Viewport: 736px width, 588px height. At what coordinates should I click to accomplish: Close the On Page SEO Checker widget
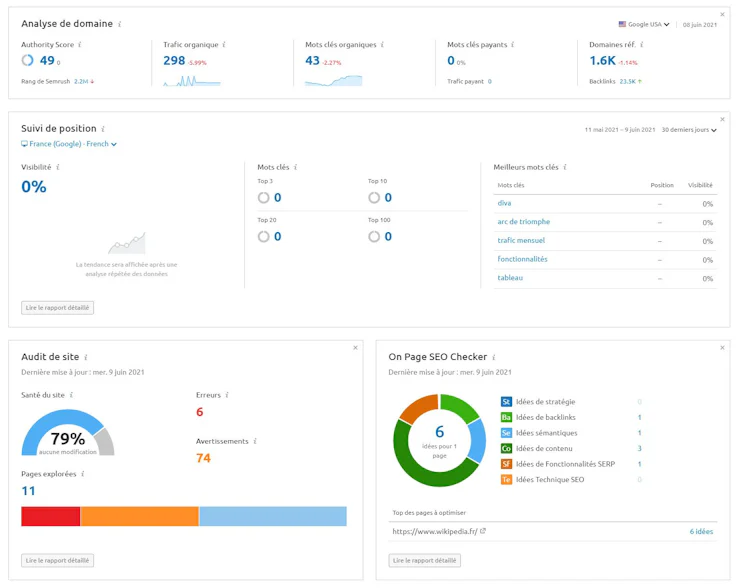[722, 348]
